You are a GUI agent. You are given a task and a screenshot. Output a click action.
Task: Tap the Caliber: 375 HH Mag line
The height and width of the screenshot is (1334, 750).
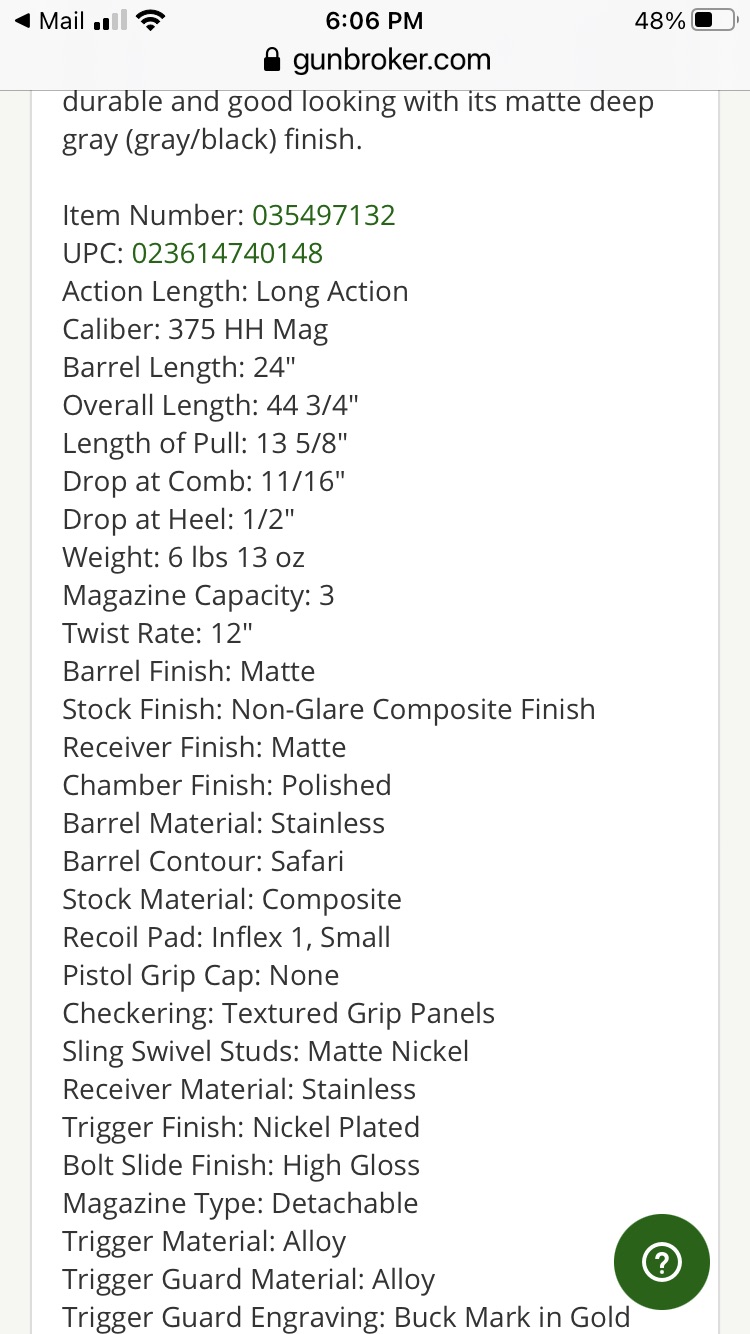[195, 329]
